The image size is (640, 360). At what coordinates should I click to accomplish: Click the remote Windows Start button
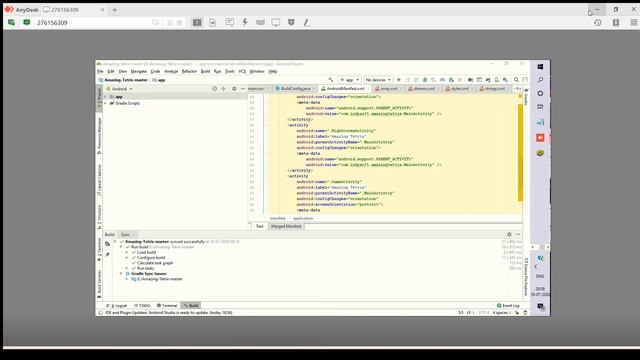(540, 67)
